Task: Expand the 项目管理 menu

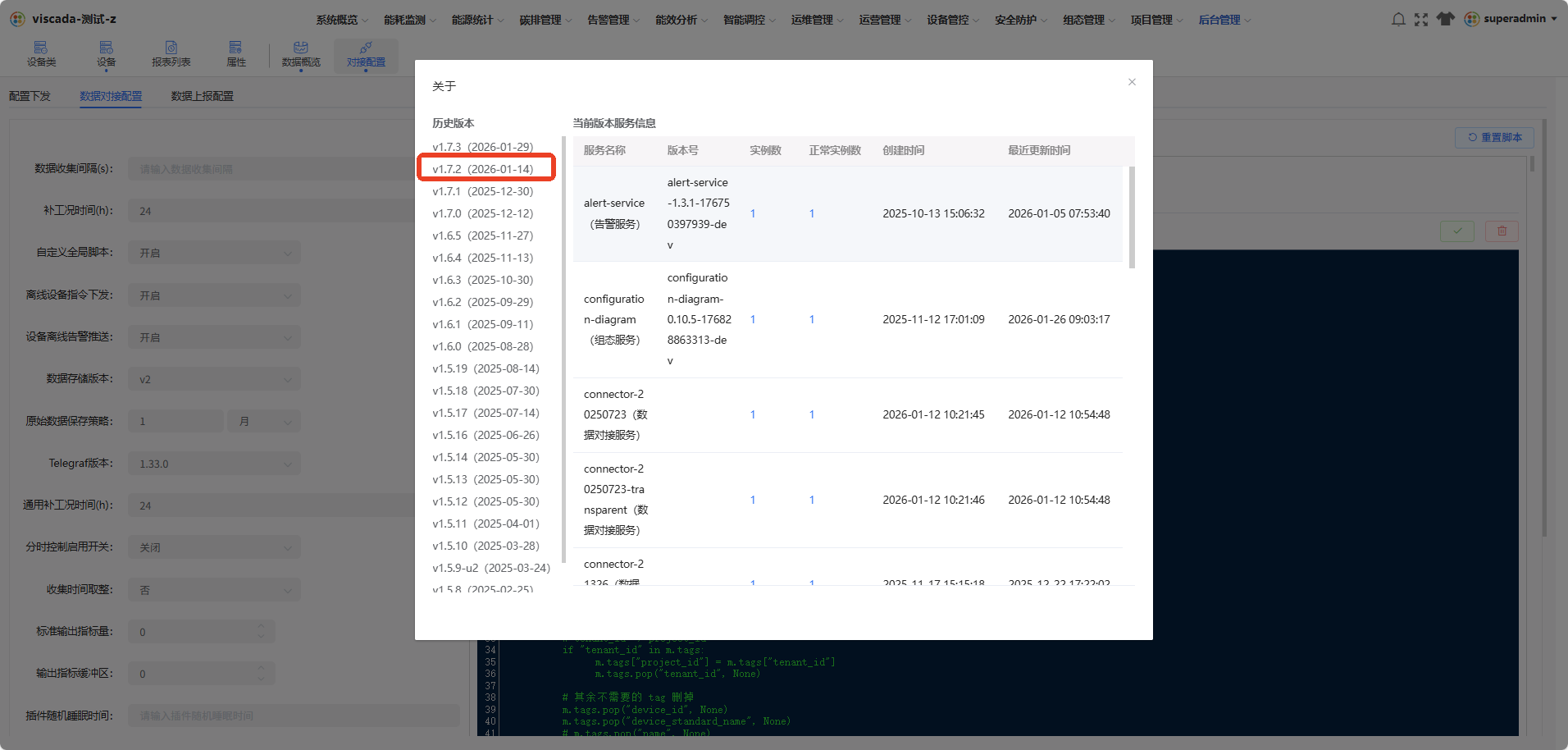Action: [1157, 20]
